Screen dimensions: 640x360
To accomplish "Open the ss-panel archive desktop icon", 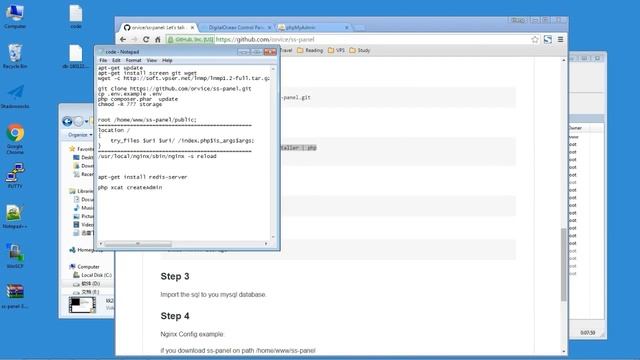I will coord(15,296).
